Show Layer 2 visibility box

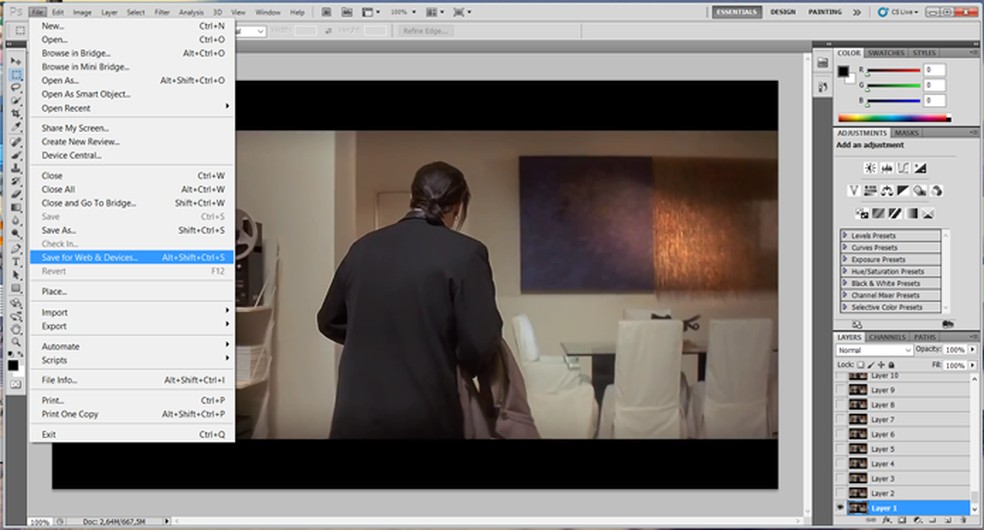click(x=840, y=493)
